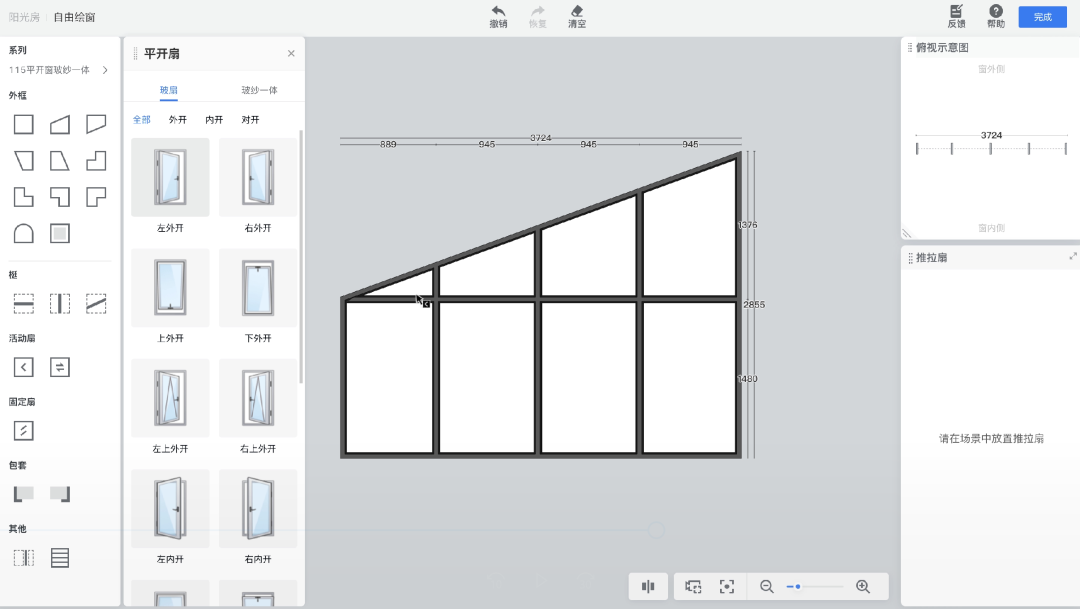Switch to the 玻扇 tab
Image resolution: width=1080 pixels, height=609 pixels.
pyautogui.click(x=169, y=90)
